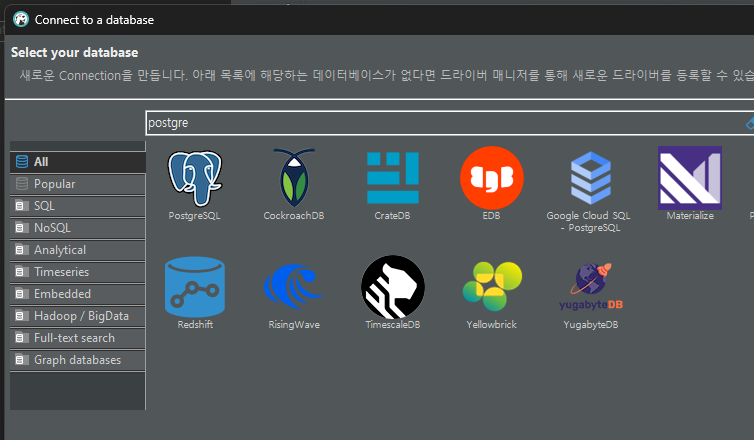Screen dimensions: 754x440
Task: Select the Hadoop / BigData category
Action: pyautogui.click(x=77, y=316)
